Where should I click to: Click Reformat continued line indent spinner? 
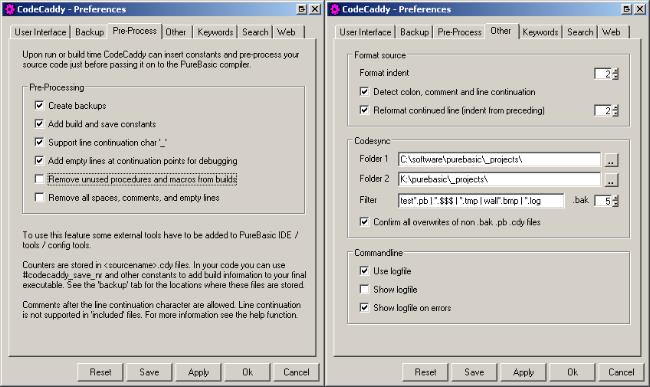pos(616,111)
